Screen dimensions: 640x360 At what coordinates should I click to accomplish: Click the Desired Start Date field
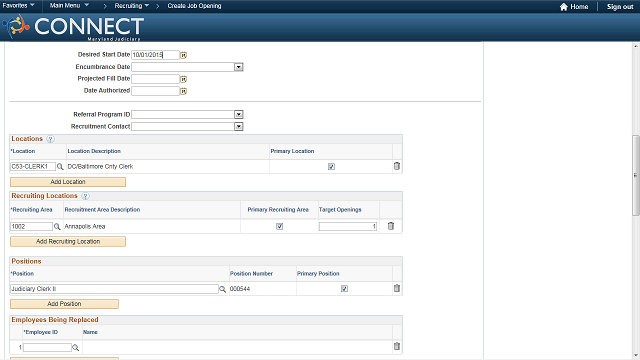click(156, 55)
